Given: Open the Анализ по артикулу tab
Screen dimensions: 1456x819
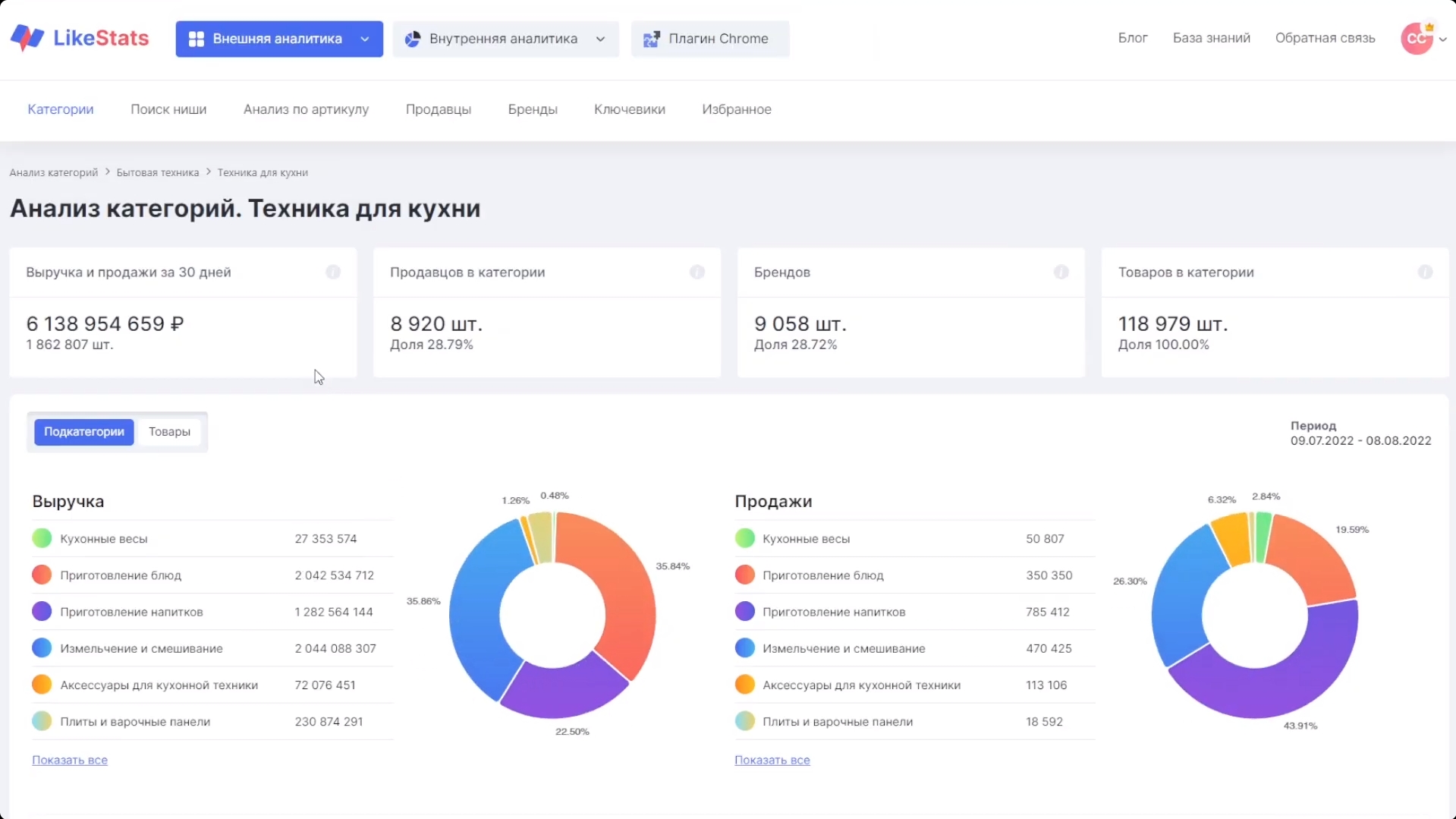Looking at the screenshot, I should click(x=306, y=109).
